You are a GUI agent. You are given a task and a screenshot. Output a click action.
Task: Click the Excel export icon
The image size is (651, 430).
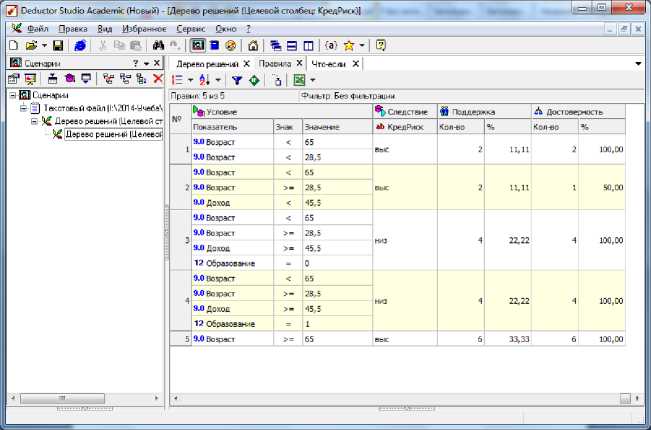coord(299,79)
